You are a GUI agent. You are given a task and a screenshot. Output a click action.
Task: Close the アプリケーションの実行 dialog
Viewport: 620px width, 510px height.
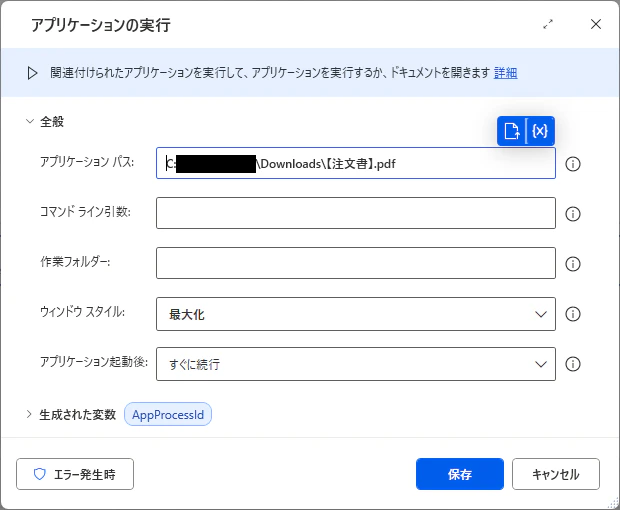(596, 24)
